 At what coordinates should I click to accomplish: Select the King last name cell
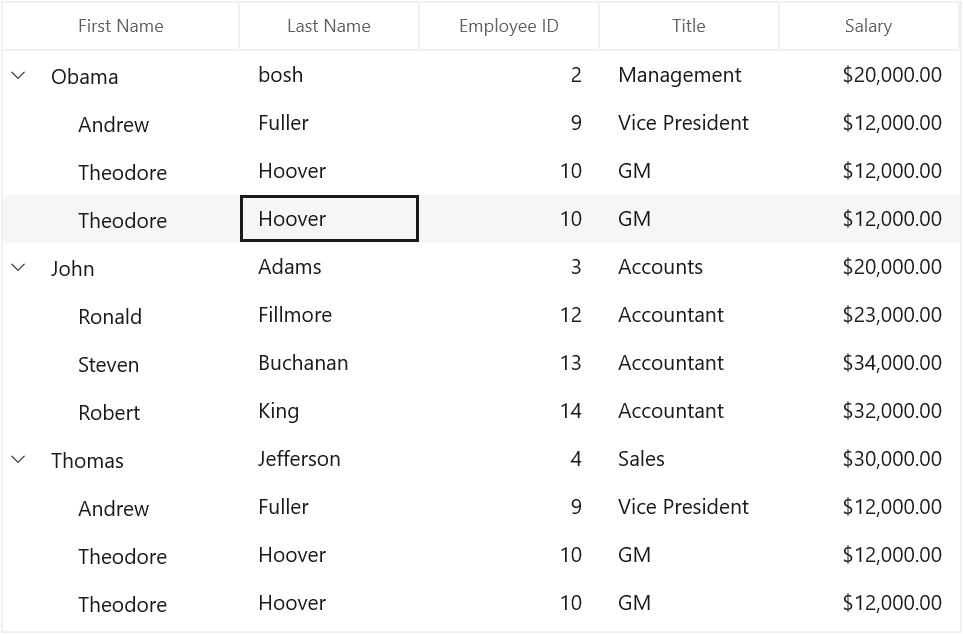click(329, 410)
